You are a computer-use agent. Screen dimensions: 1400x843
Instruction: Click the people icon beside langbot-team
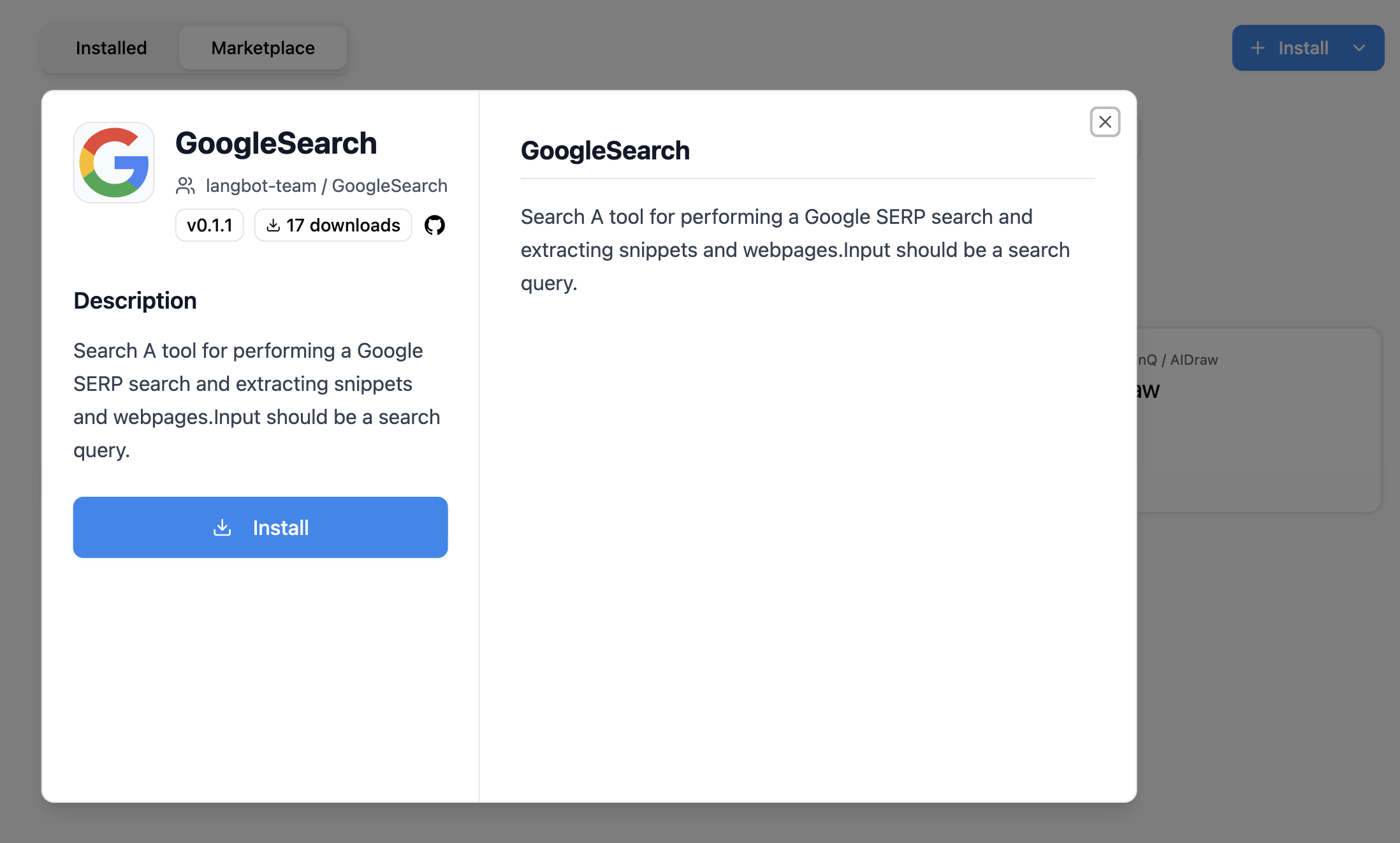(x=186, y=186)
